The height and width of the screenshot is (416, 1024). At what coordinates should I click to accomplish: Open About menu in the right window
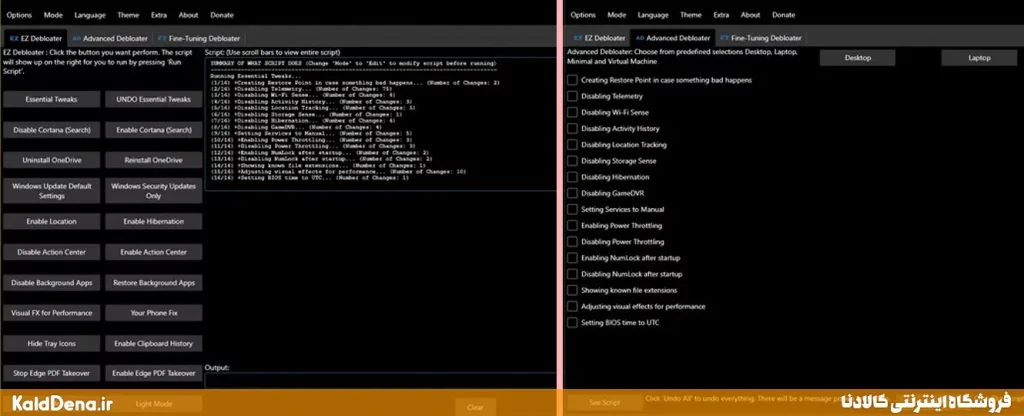pos(751,15)
